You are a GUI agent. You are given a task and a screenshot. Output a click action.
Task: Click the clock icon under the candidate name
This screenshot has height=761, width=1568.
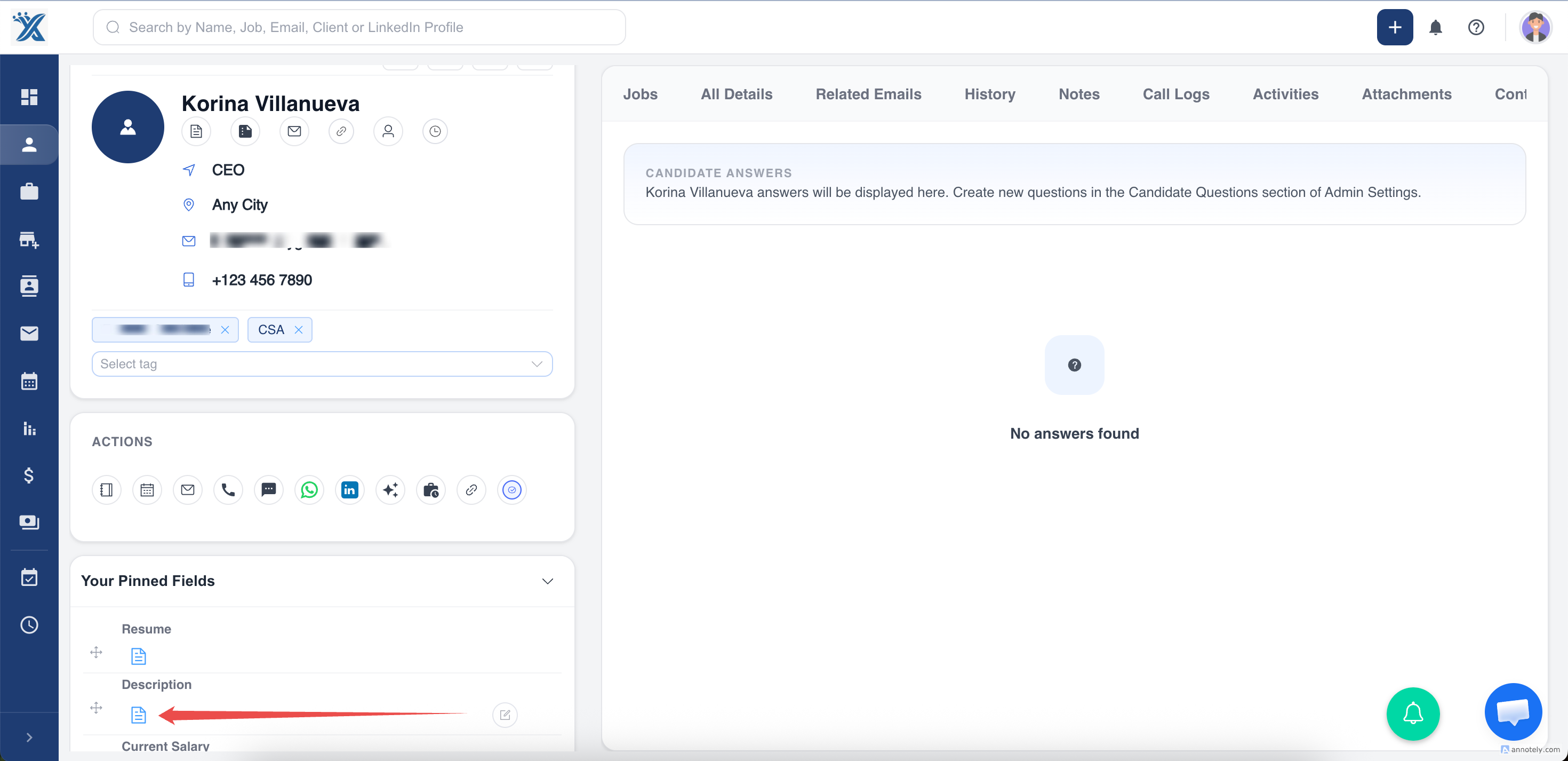(435, 131)
